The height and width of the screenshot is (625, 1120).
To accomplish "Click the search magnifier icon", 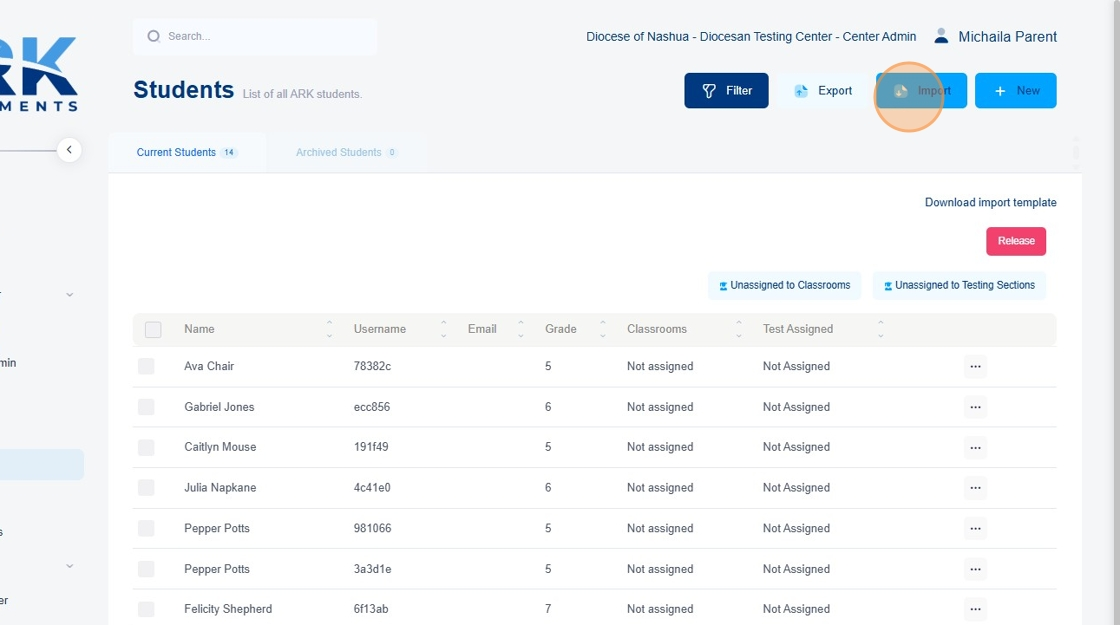I will [x=154, y=36].
